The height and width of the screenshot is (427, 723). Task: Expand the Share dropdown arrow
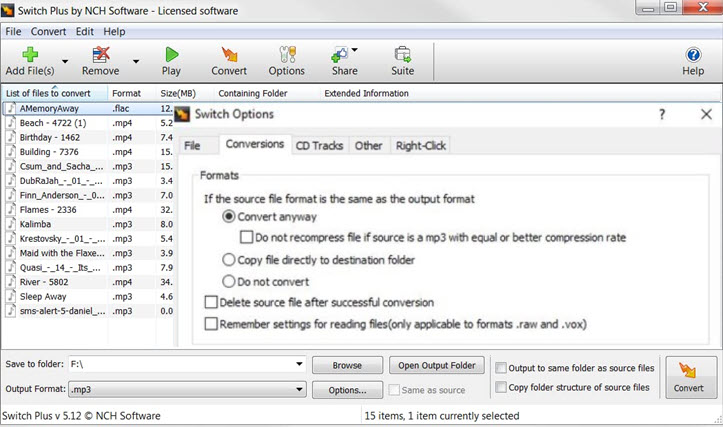click(355, 50)
